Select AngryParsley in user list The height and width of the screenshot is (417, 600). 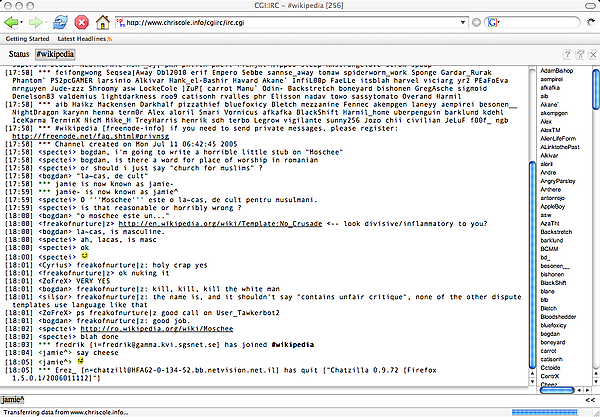point(558,181)
